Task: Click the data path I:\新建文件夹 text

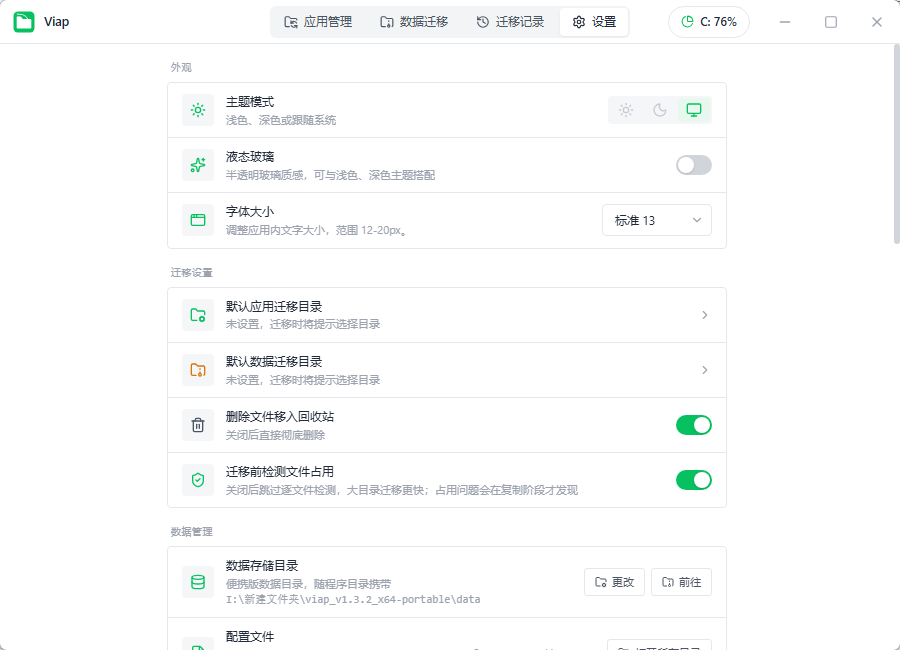Action: [353, 599]
